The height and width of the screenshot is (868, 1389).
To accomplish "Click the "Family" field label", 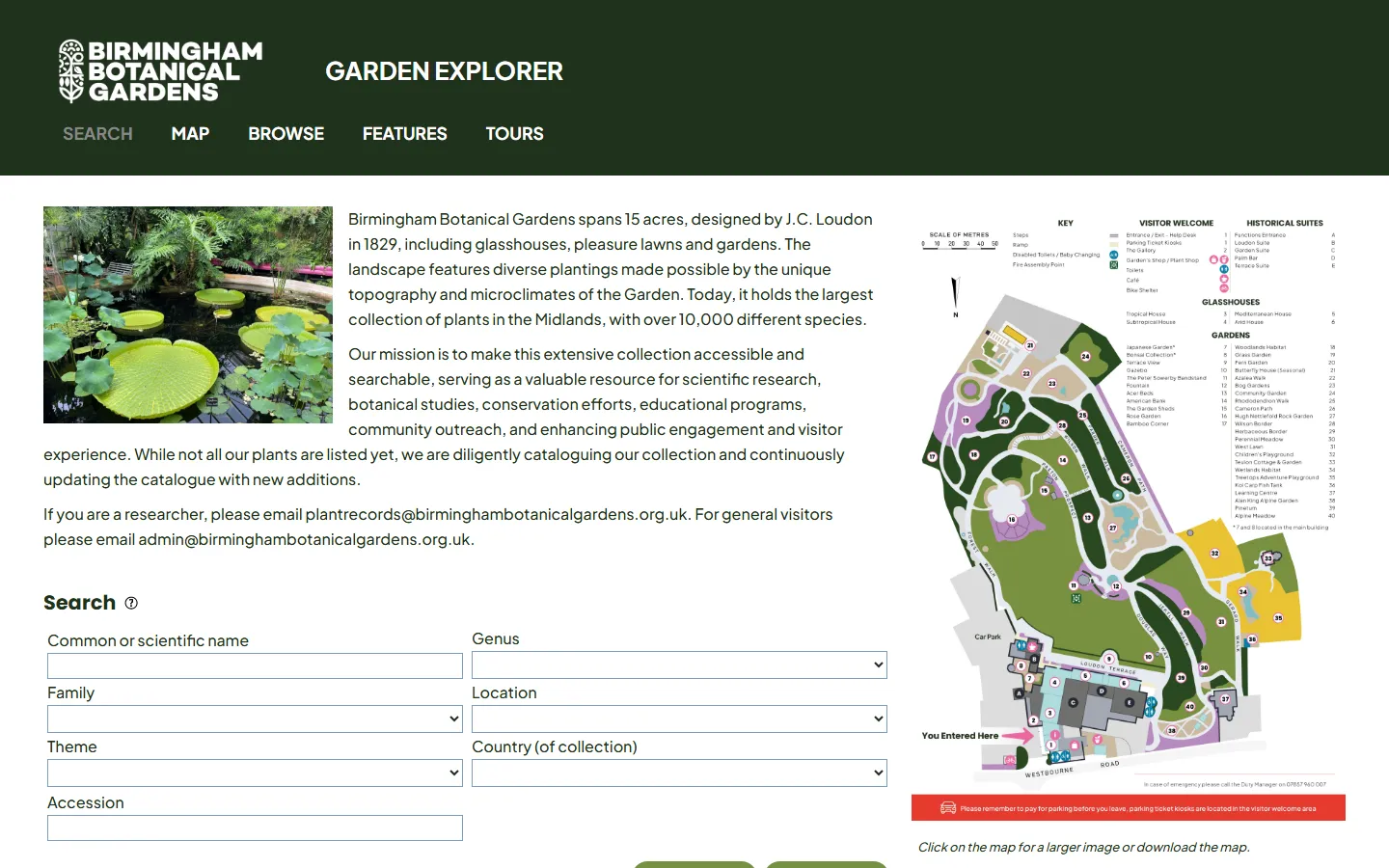I will pos(70,692).
